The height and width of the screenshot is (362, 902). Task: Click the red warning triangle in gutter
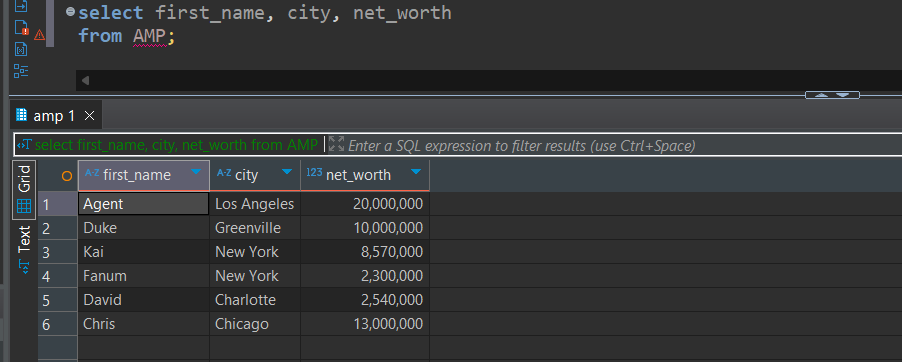click(x=39, y=35)
